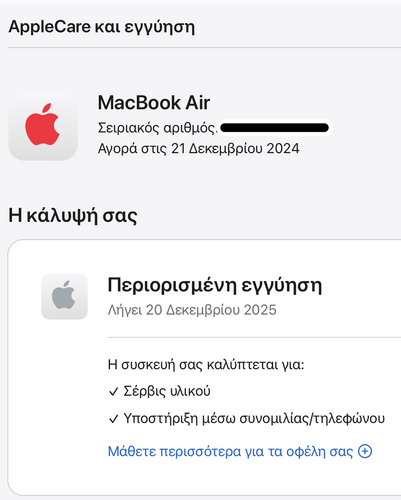Image resolution: width=401 pixels, height=500 pixels.
Task: Open Μάθετε περισσότερα για τα οφέλη σας link
Action: pos(230,451)
